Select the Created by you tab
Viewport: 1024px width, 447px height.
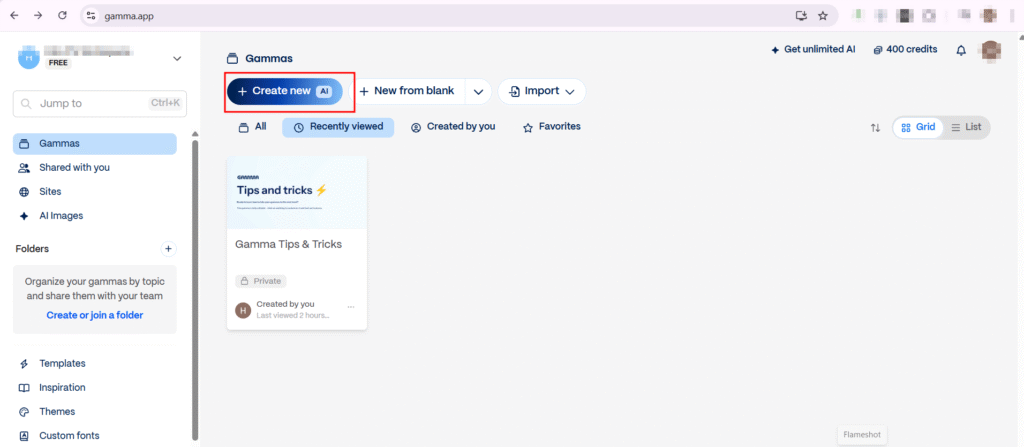[x=453, y=127]
